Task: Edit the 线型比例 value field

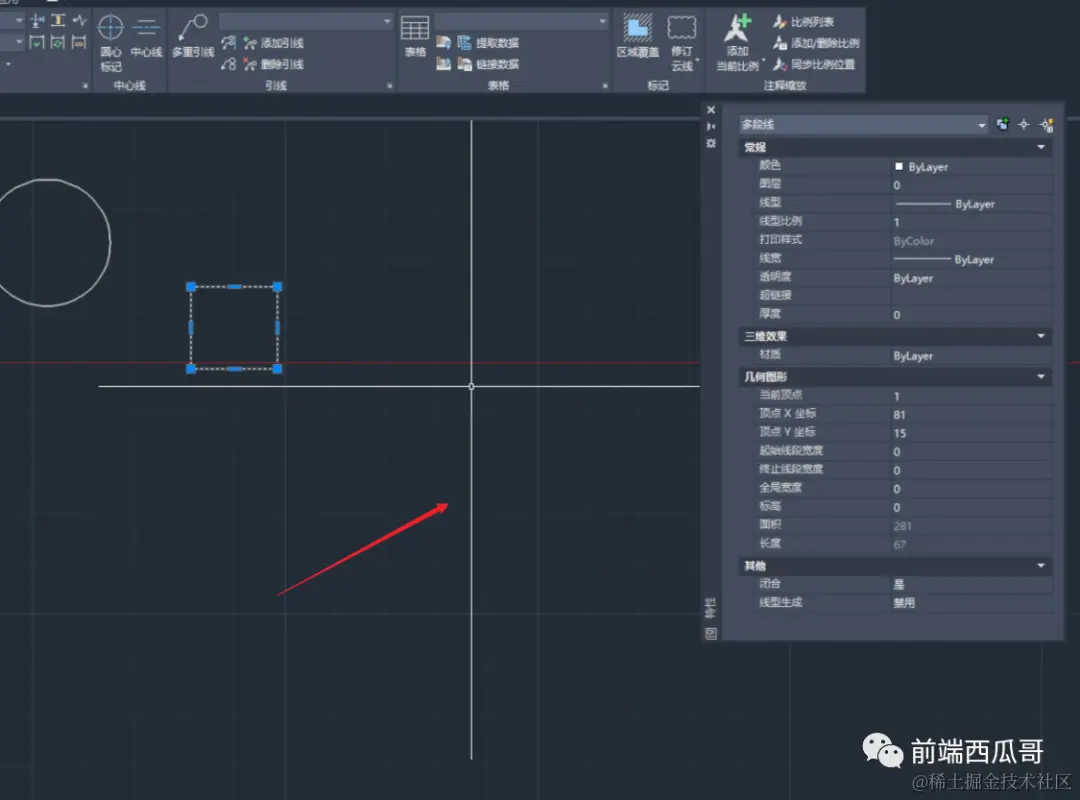Action: pyautogui.click(x=971, y=222)
